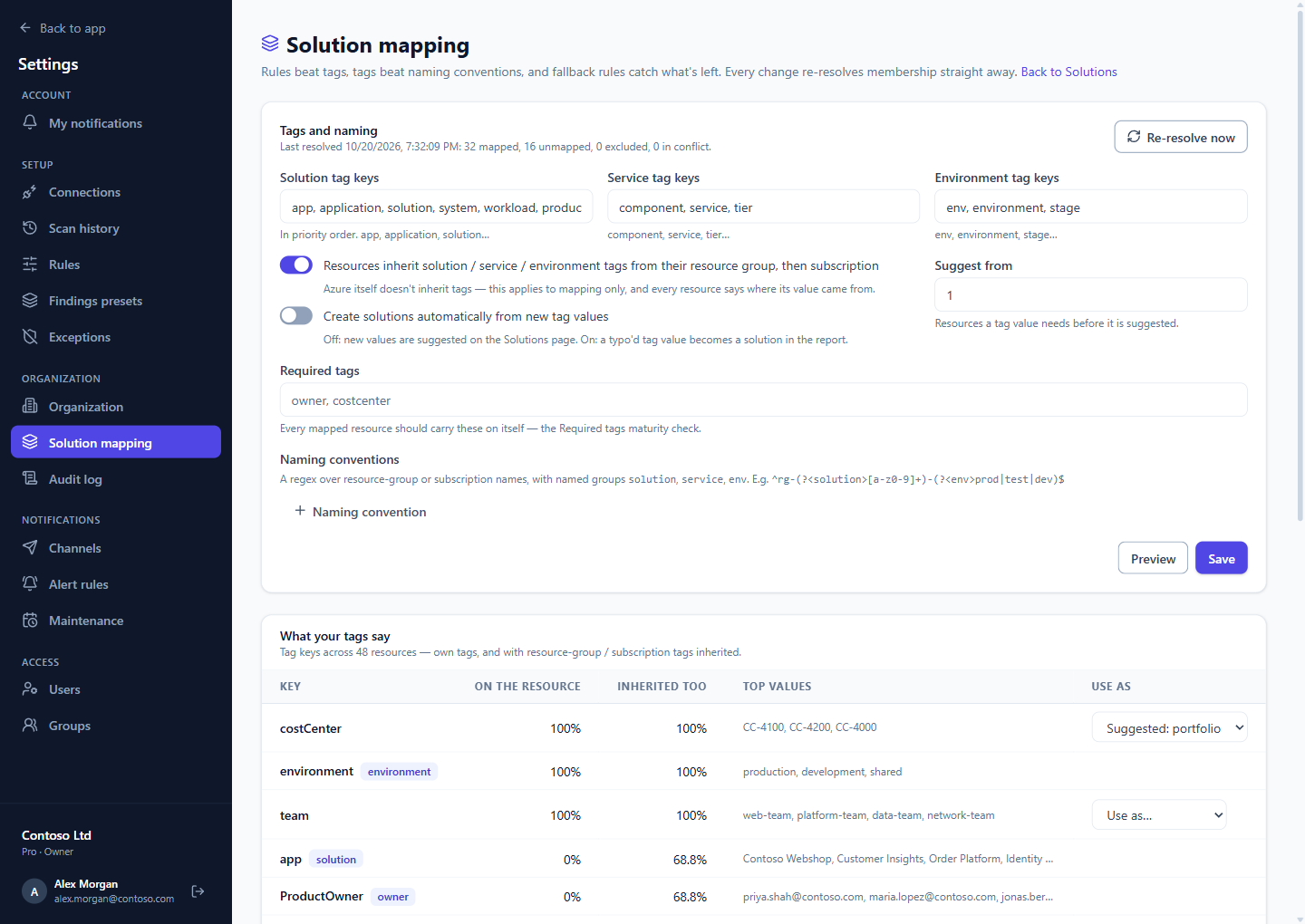Click the Suggest from number field
Screen dimensions: 1305x924
1091,294
